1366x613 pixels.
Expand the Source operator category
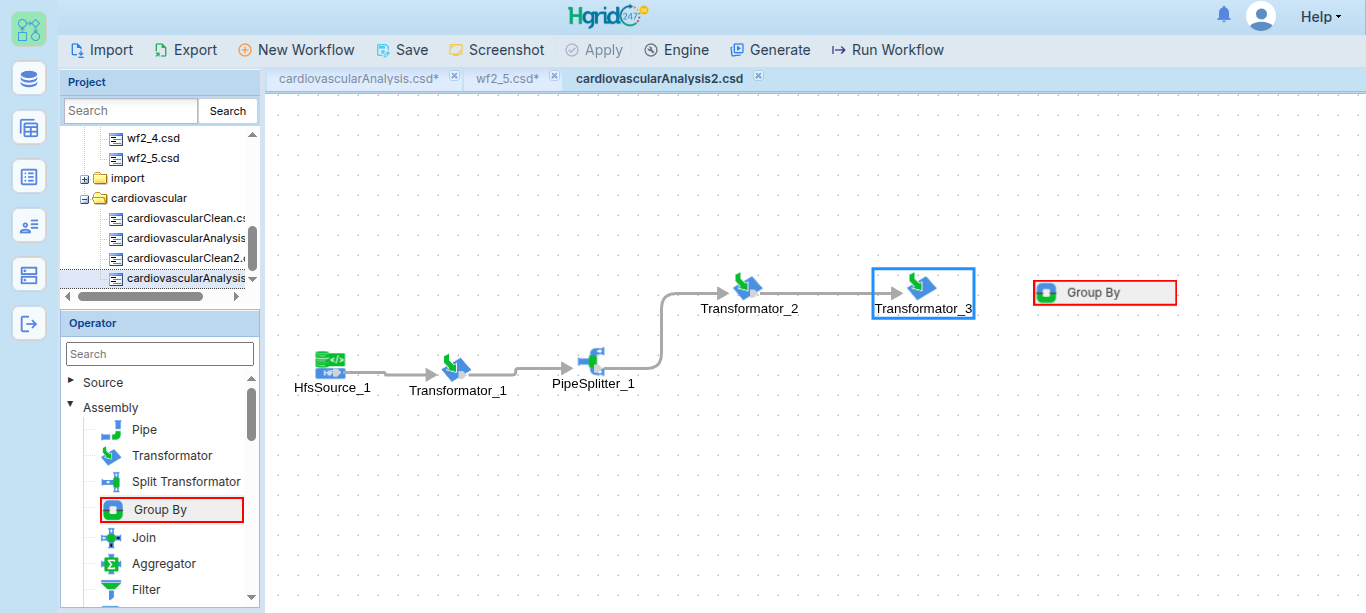71,380
